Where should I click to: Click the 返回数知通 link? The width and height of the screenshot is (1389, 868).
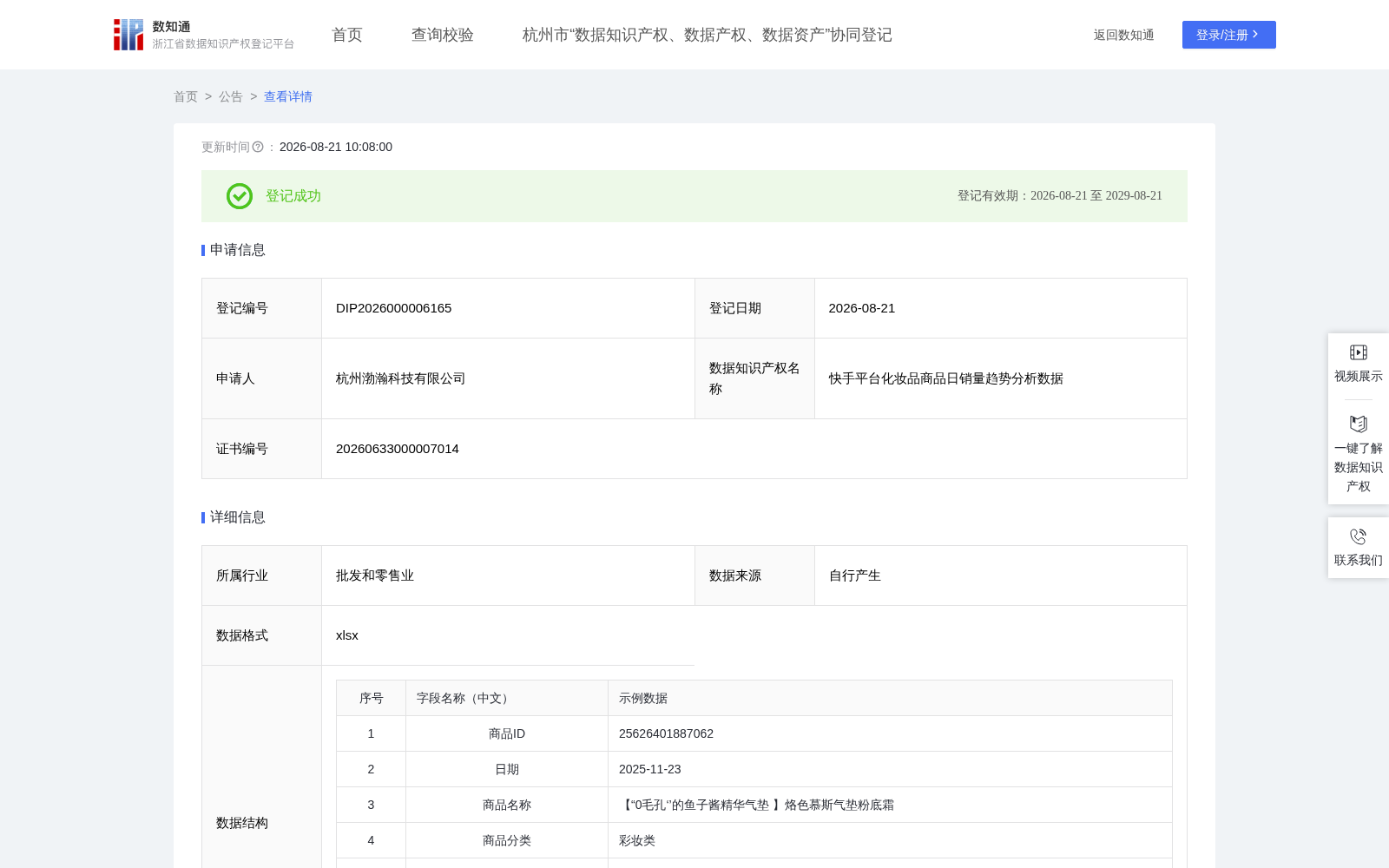(x=1124, y=35)
